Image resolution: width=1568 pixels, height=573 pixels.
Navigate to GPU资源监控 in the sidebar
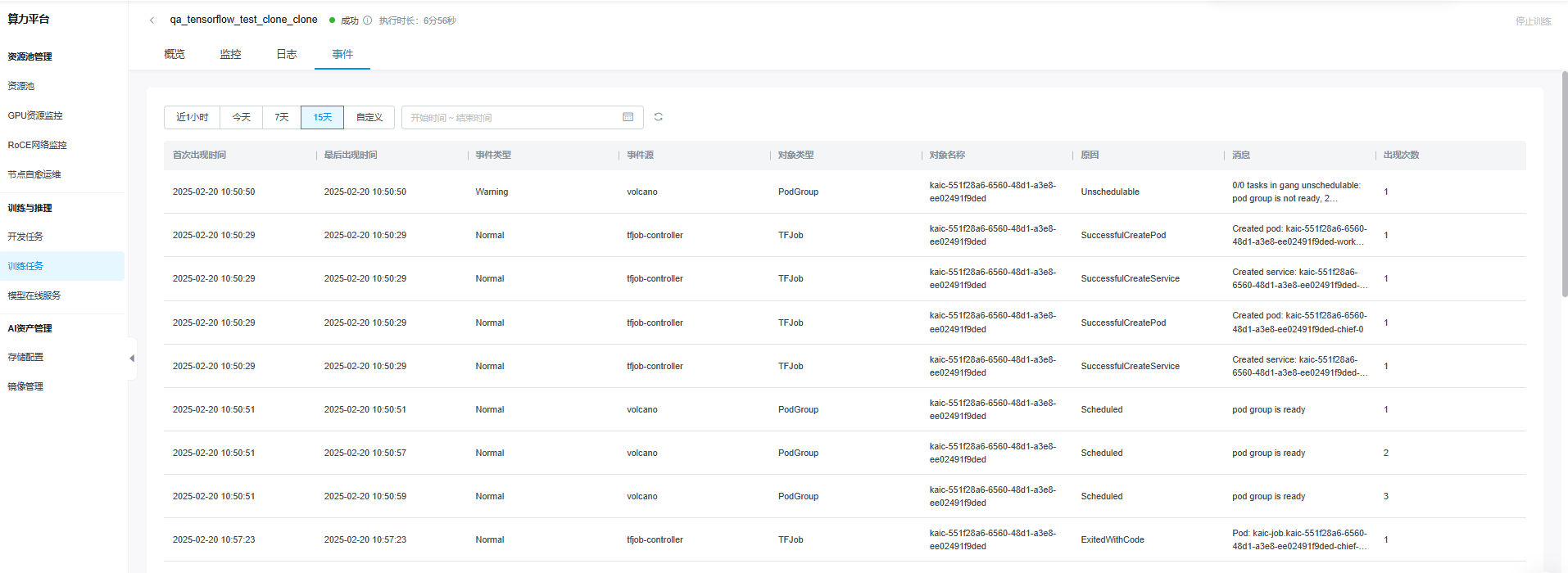point(35,115)
